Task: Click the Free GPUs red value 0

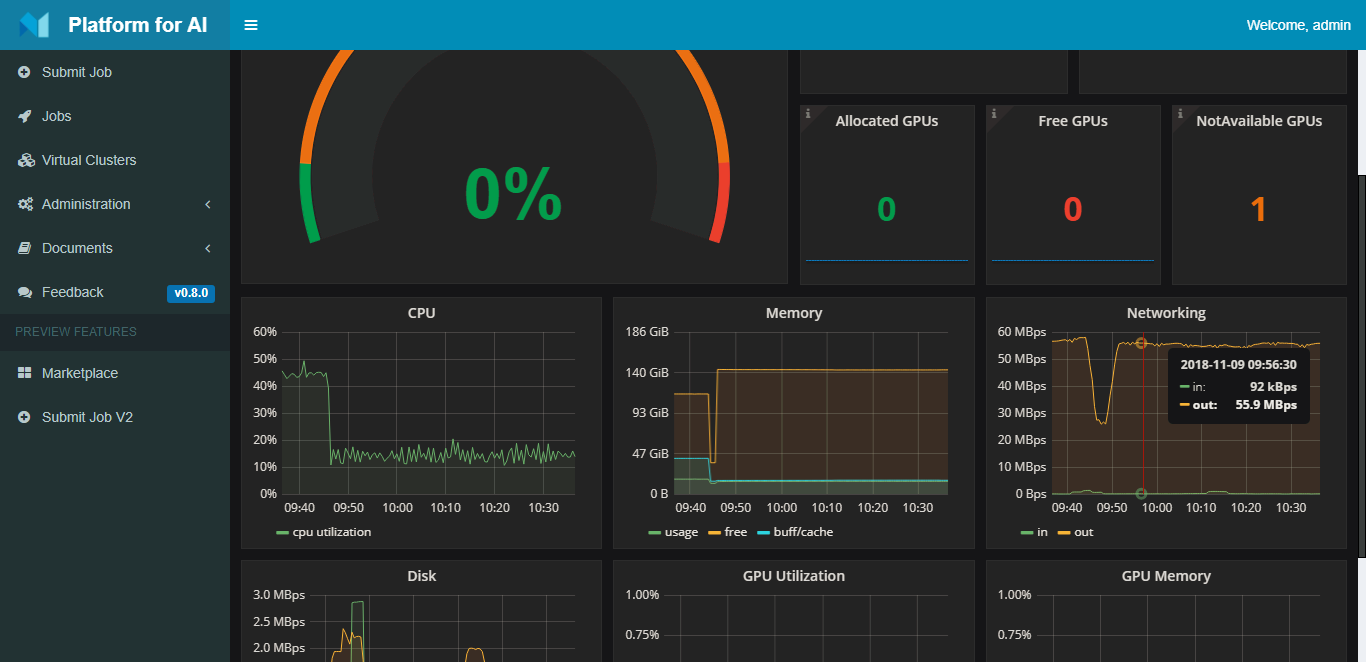Action: pos(1073,209)
